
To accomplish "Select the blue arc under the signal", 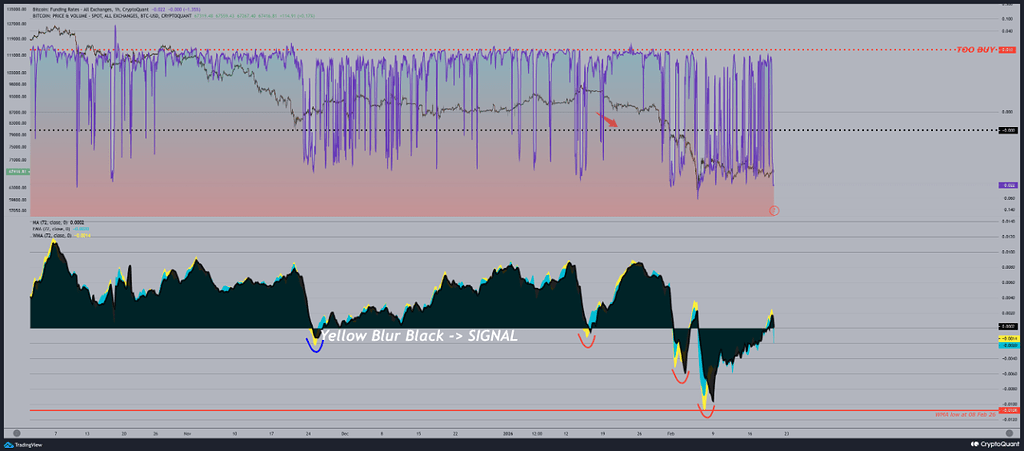I will pyautogui.click(x=316, y=346).
